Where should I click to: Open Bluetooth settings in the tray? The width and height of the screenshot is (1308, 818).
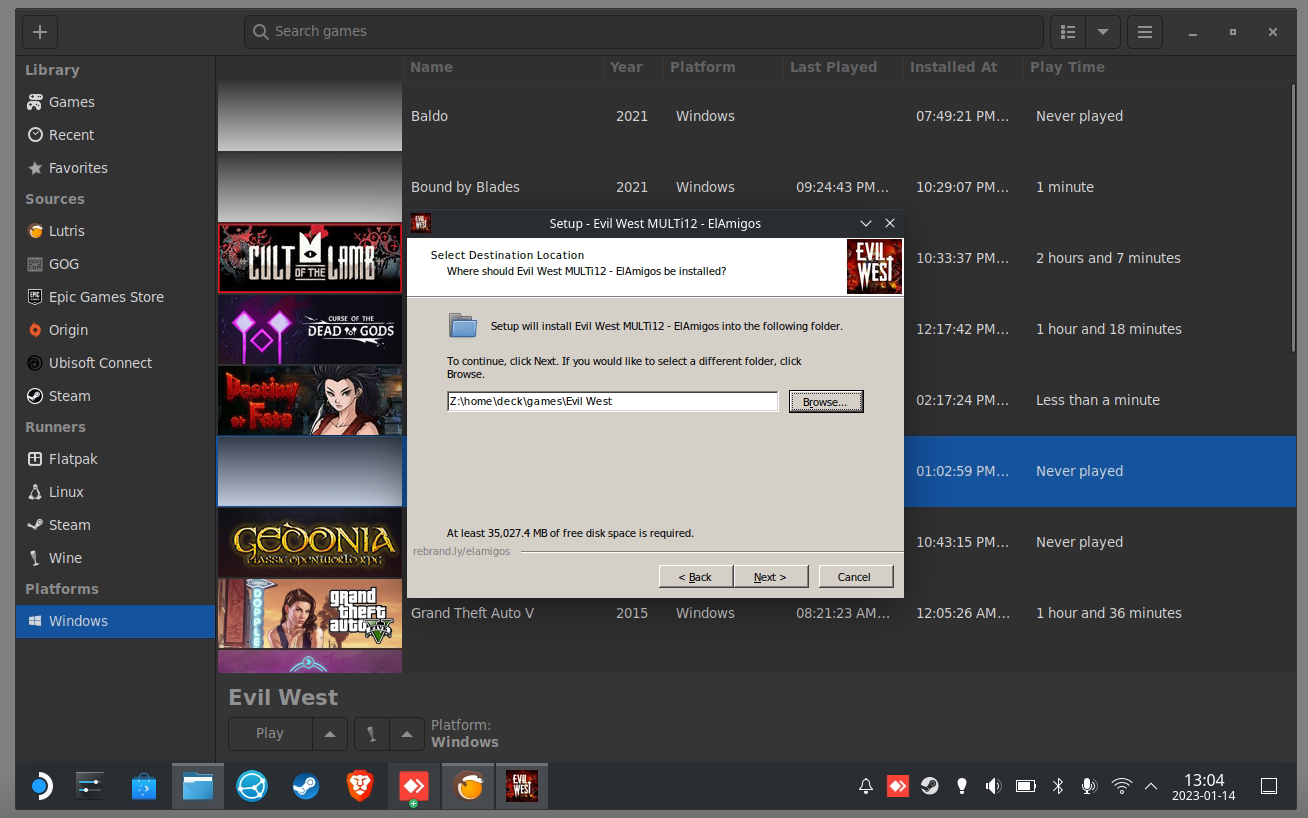pos(1058,787)
